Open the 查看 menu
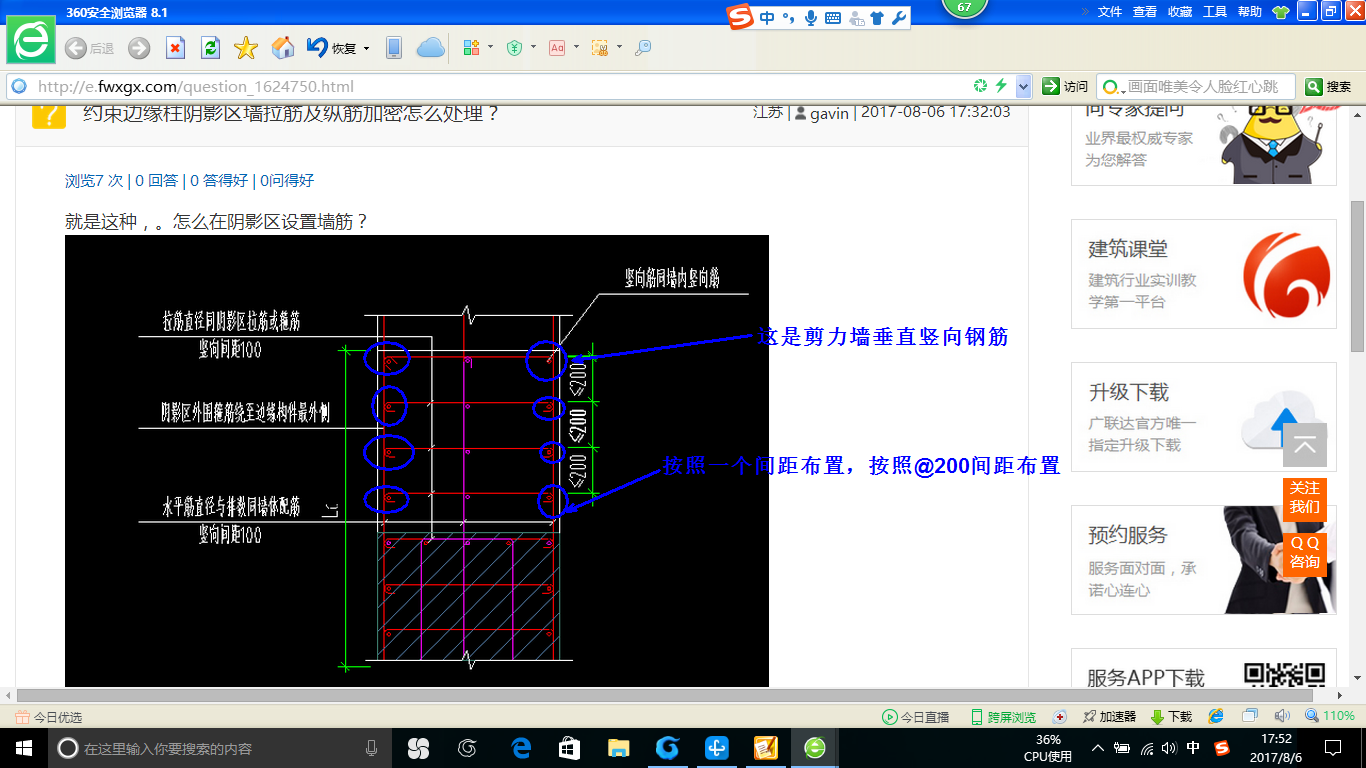 tap(1145, 12)
